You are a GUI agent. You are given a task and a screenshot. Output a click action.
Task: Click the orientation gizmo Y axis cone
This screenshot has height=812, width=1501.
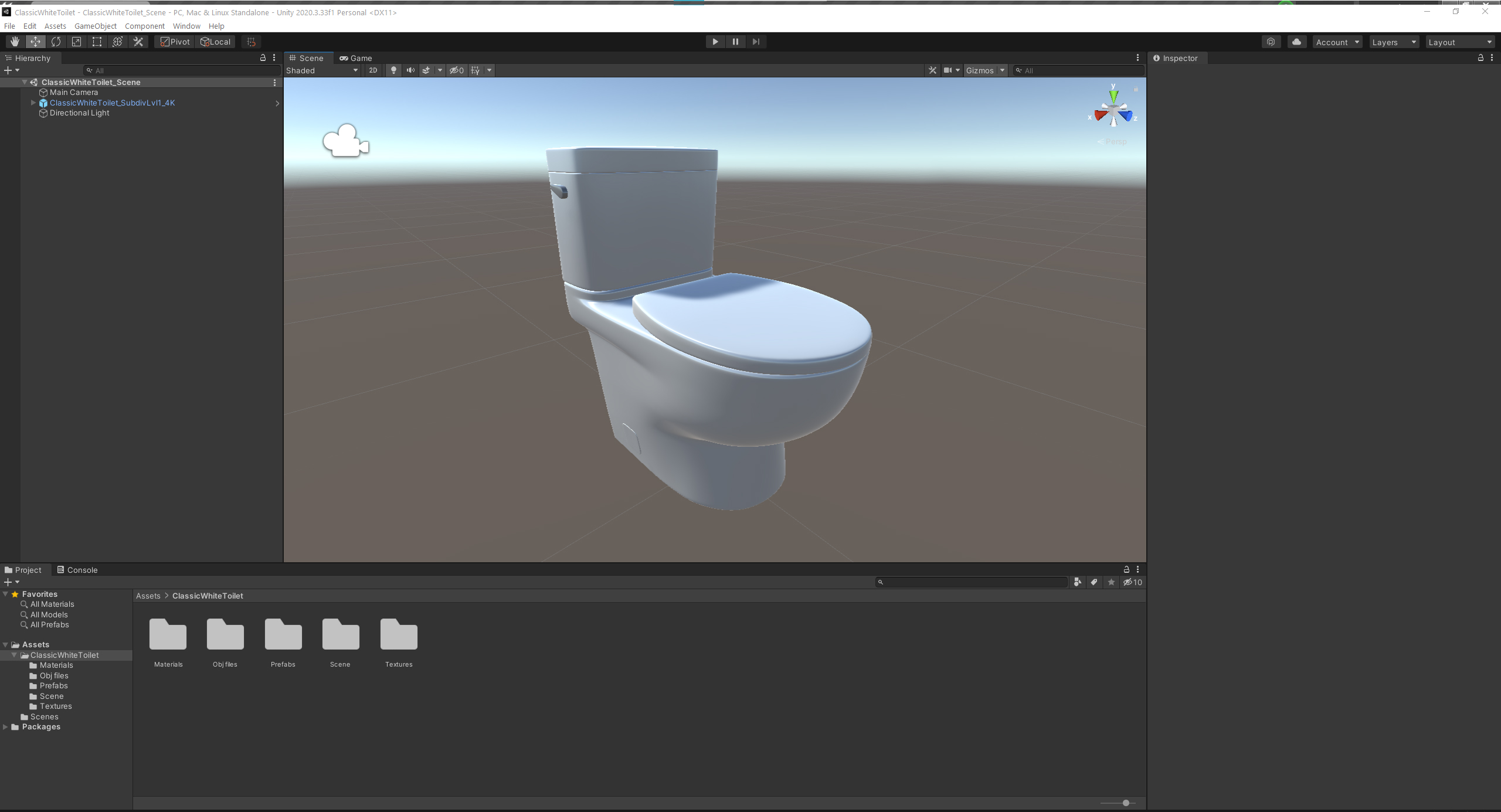(x=1113, y=96)
